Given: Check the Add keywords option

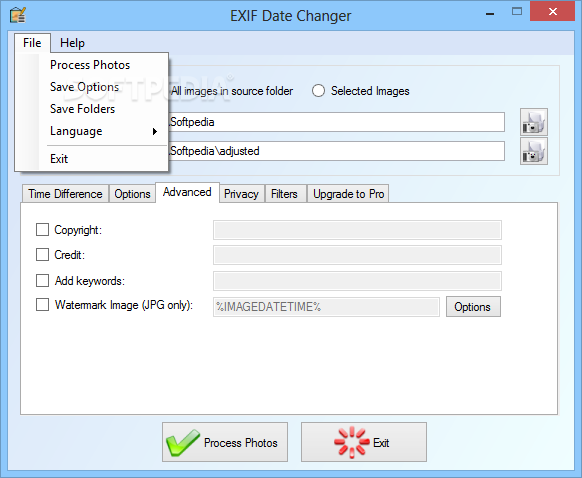Looking at the screenshot, I should [42, 281].
